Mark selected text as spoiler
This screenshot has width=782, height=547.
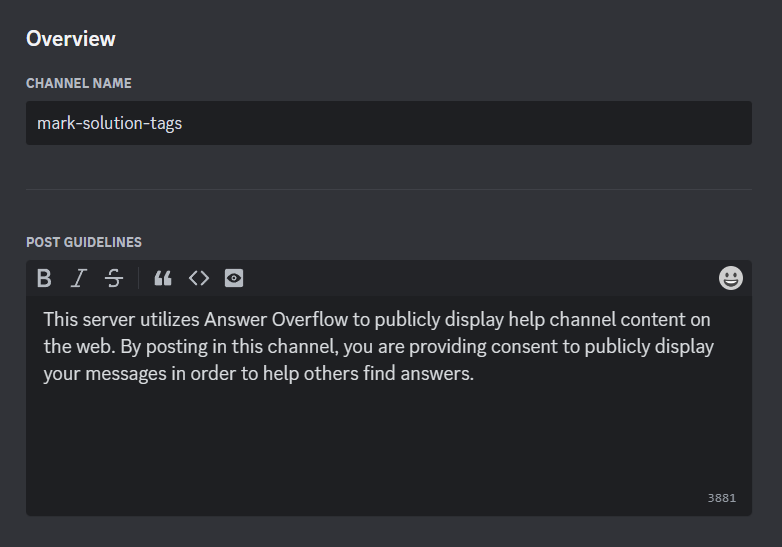click(234, 278)
